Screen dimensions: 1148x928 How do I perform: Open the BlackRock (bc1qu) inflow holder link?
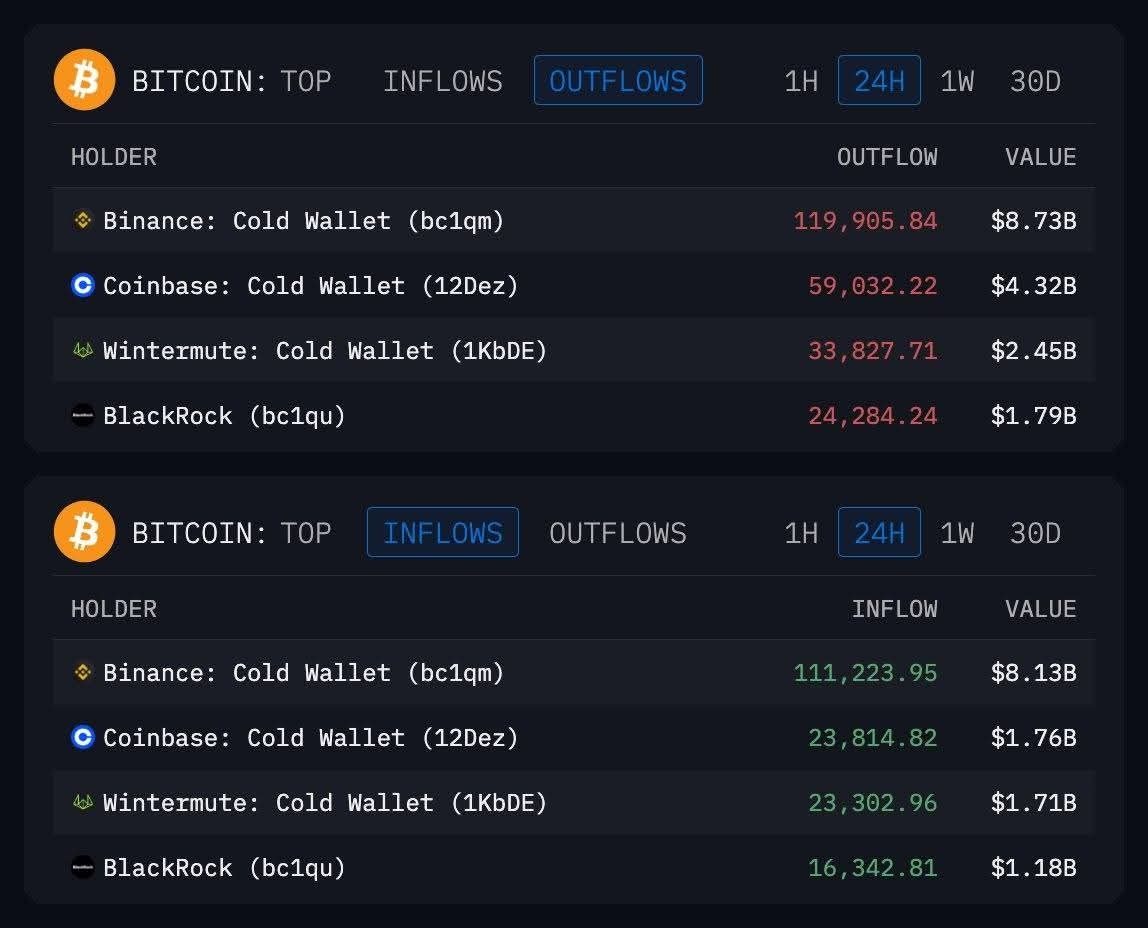point(224,868)
